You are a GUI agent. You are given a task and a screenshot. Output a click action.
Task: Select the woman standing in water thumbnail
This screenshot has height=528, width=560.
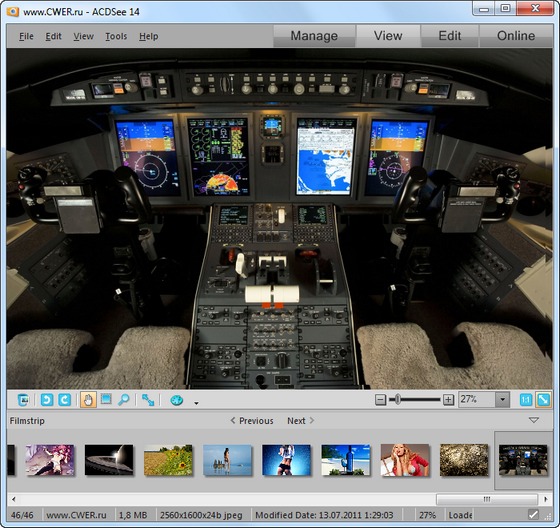(x=228, y=460)
